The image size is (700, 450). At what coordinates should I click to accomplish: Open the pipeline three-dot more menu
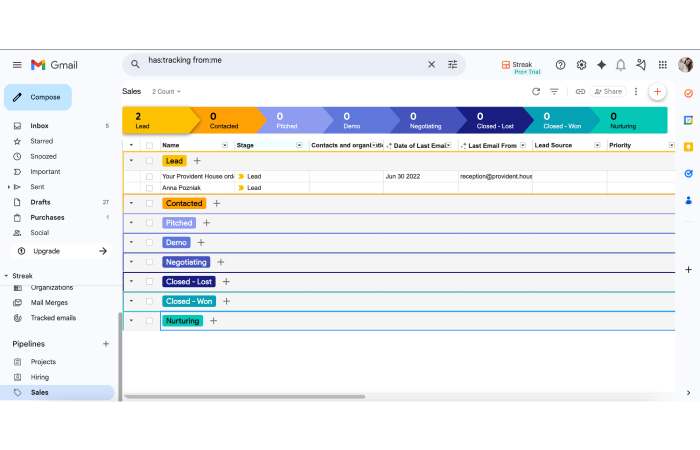tap(636, 92)
